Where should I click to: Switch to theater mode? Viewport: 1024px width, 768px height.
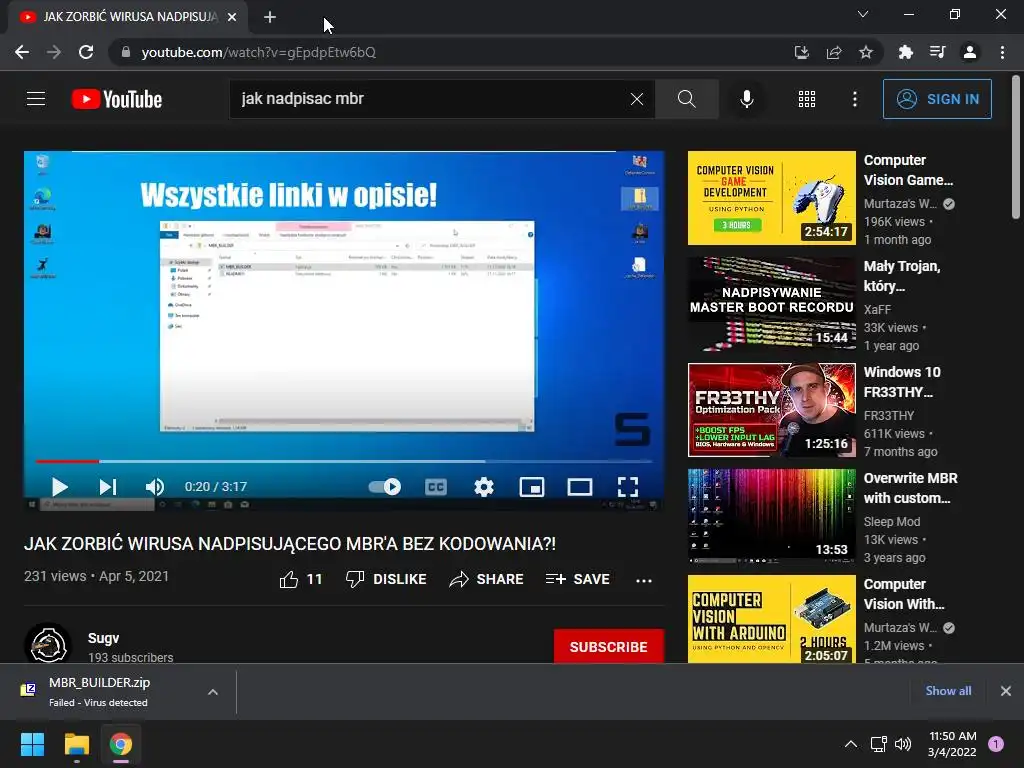click(580, 487)
